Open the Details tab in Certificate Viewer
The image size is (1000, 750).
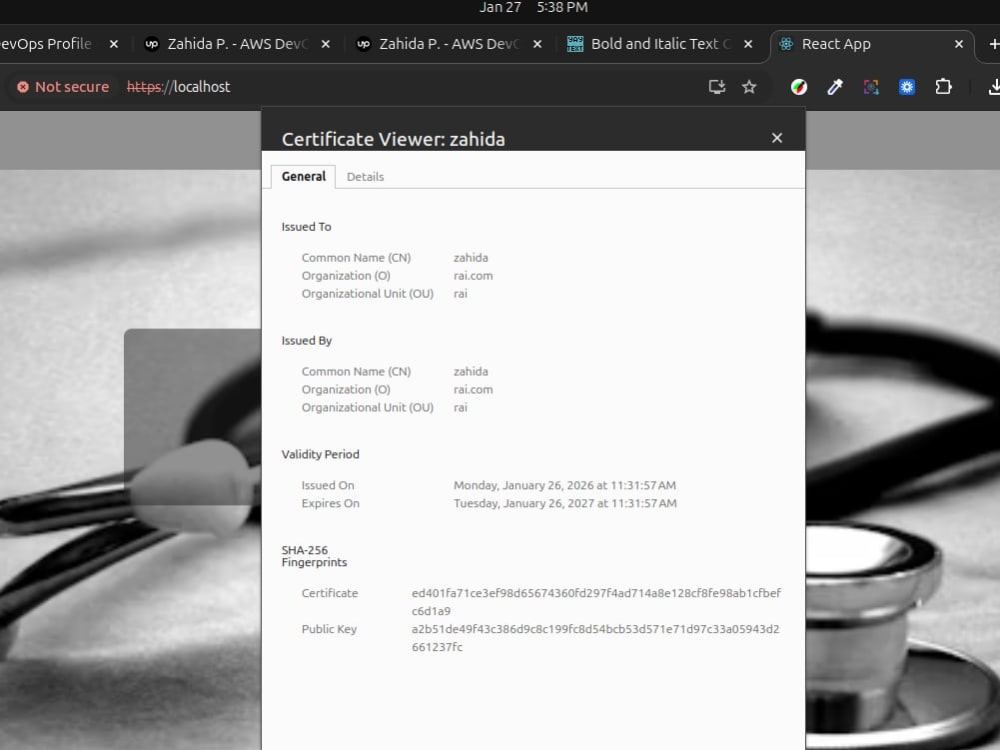pos(365,177)
